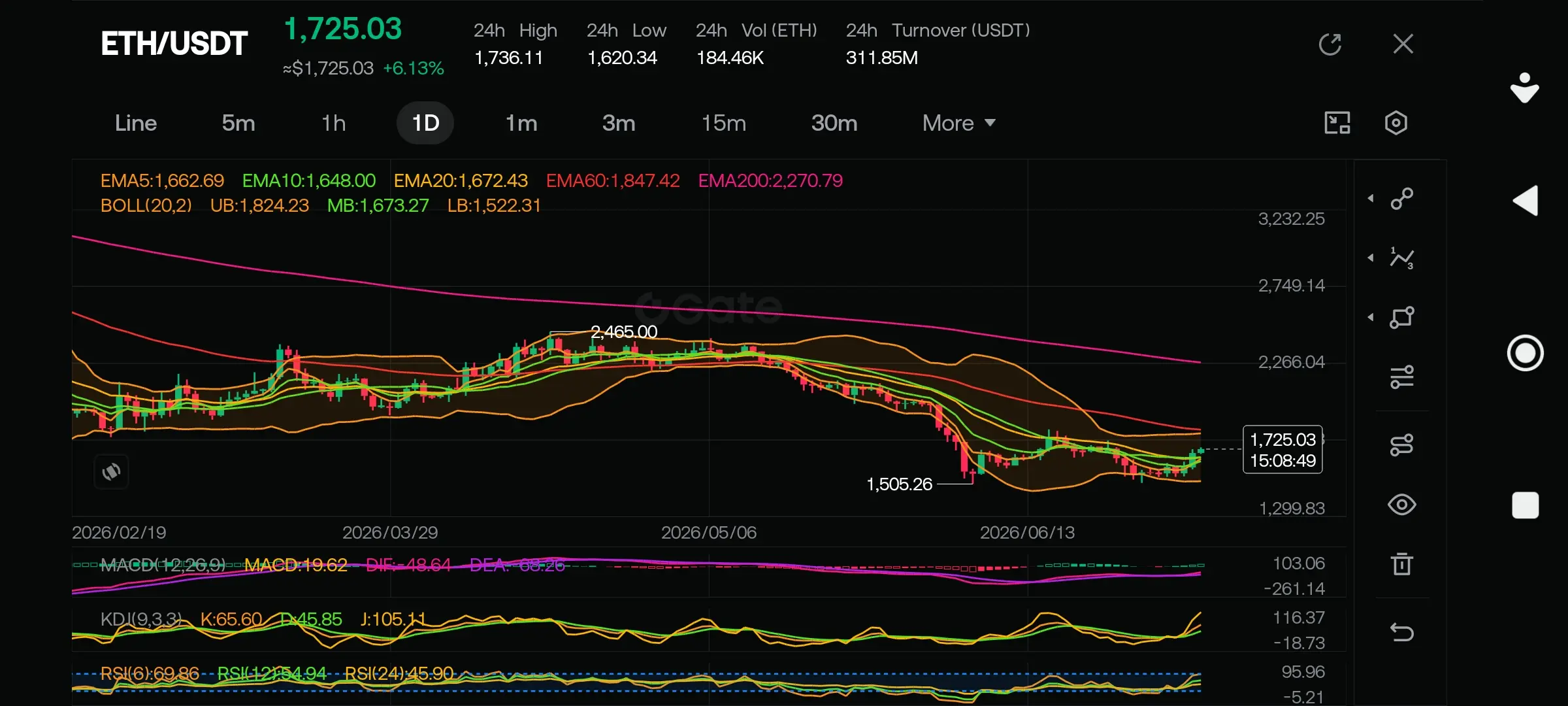Click the EMA60:1,847.42 indicator label

tap(613, 180)
